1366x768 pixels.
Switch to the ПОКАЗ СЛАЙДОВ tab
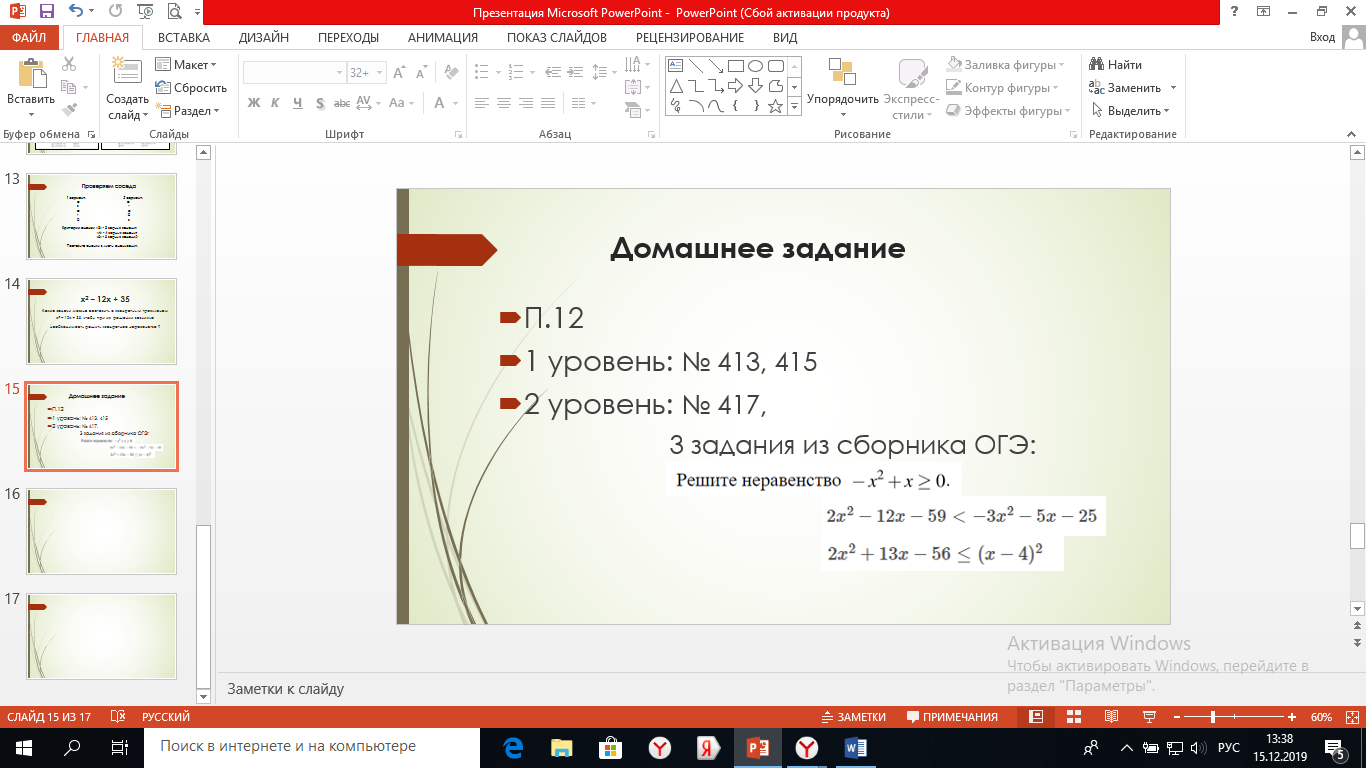(x=557, y=37)
